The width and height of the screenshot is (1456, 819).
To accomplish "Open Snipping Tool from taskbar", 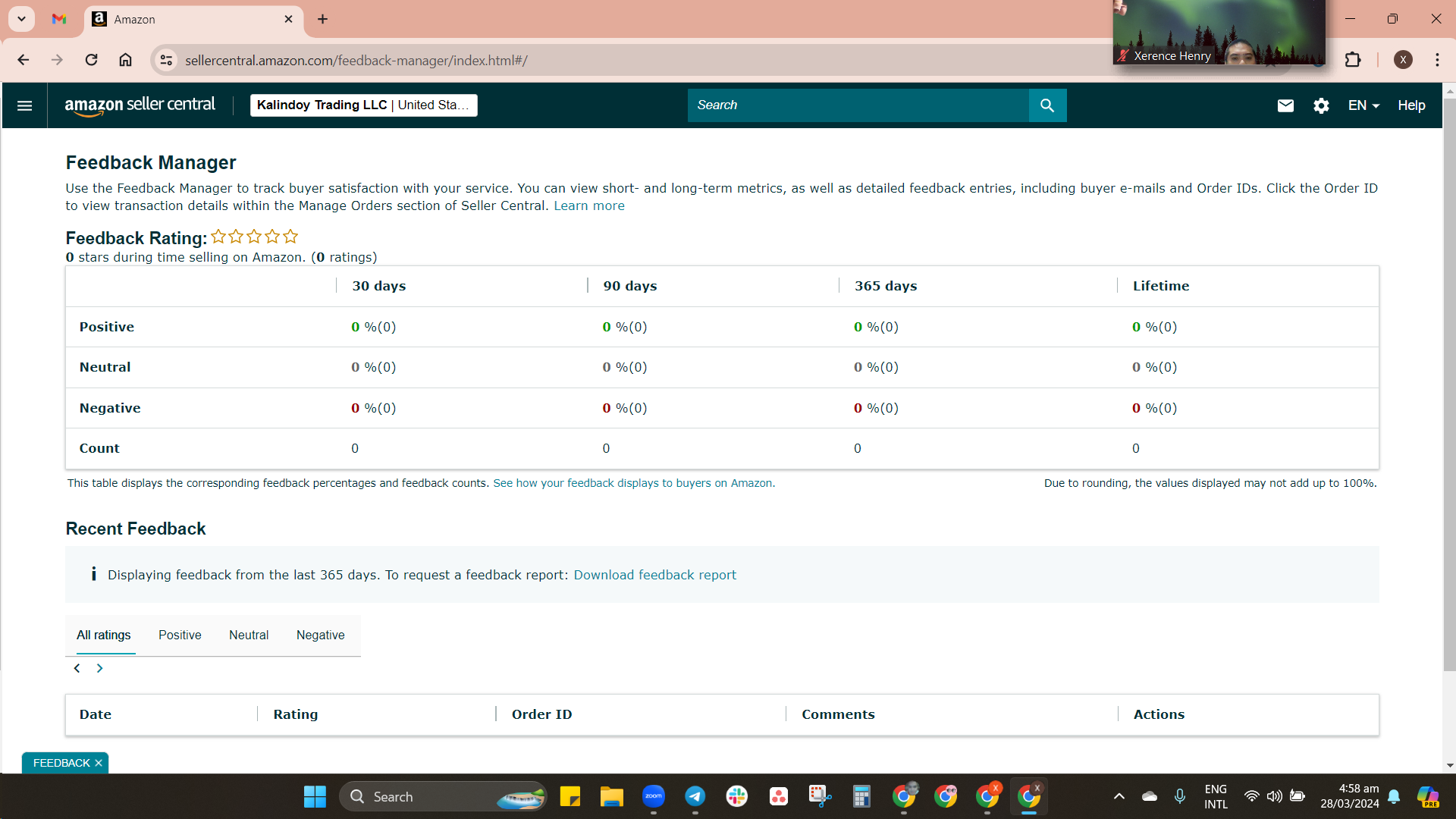I will pos(820,797).
